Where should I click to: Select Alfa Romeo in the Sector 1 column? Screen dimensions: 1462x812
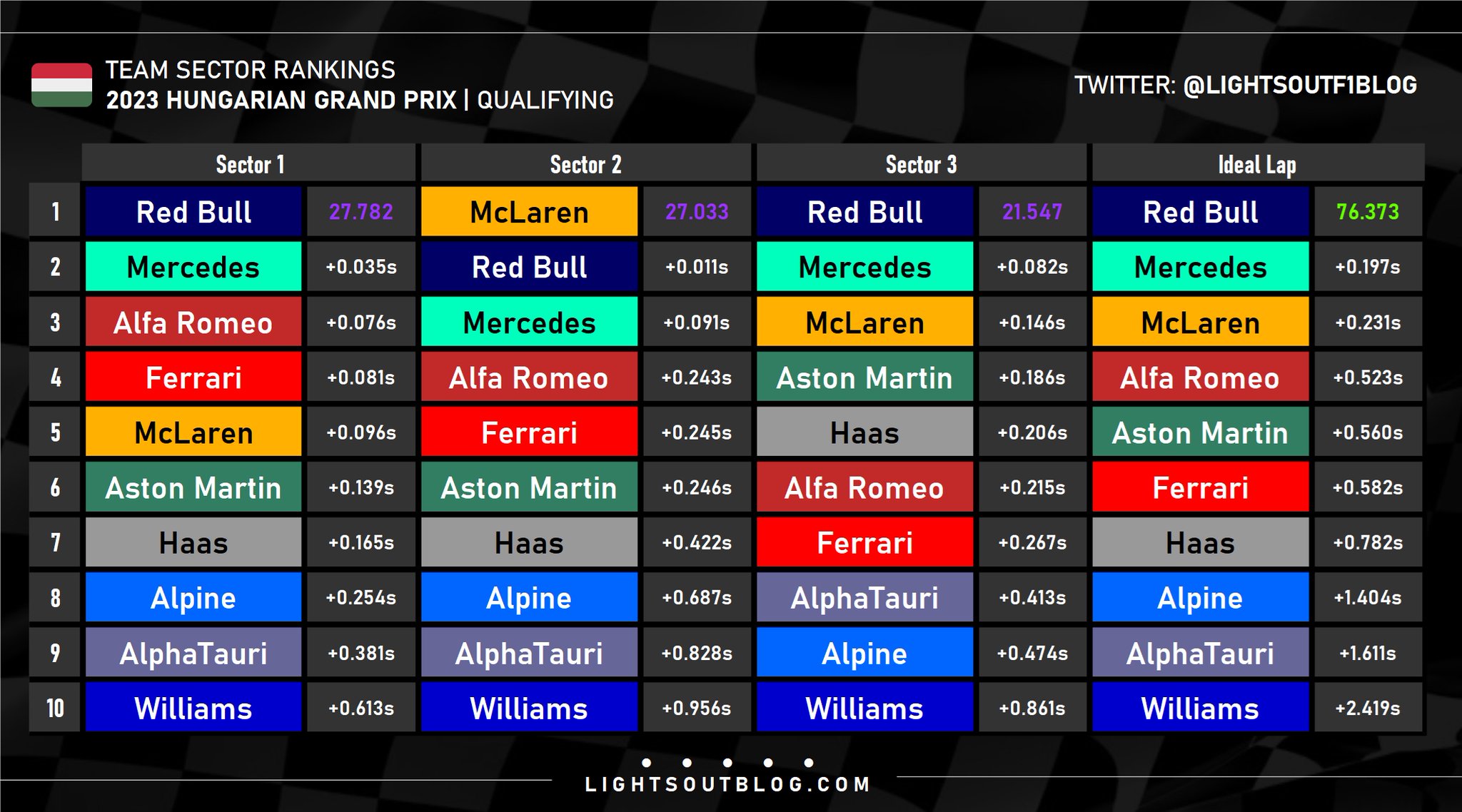[x=193, y=323]
